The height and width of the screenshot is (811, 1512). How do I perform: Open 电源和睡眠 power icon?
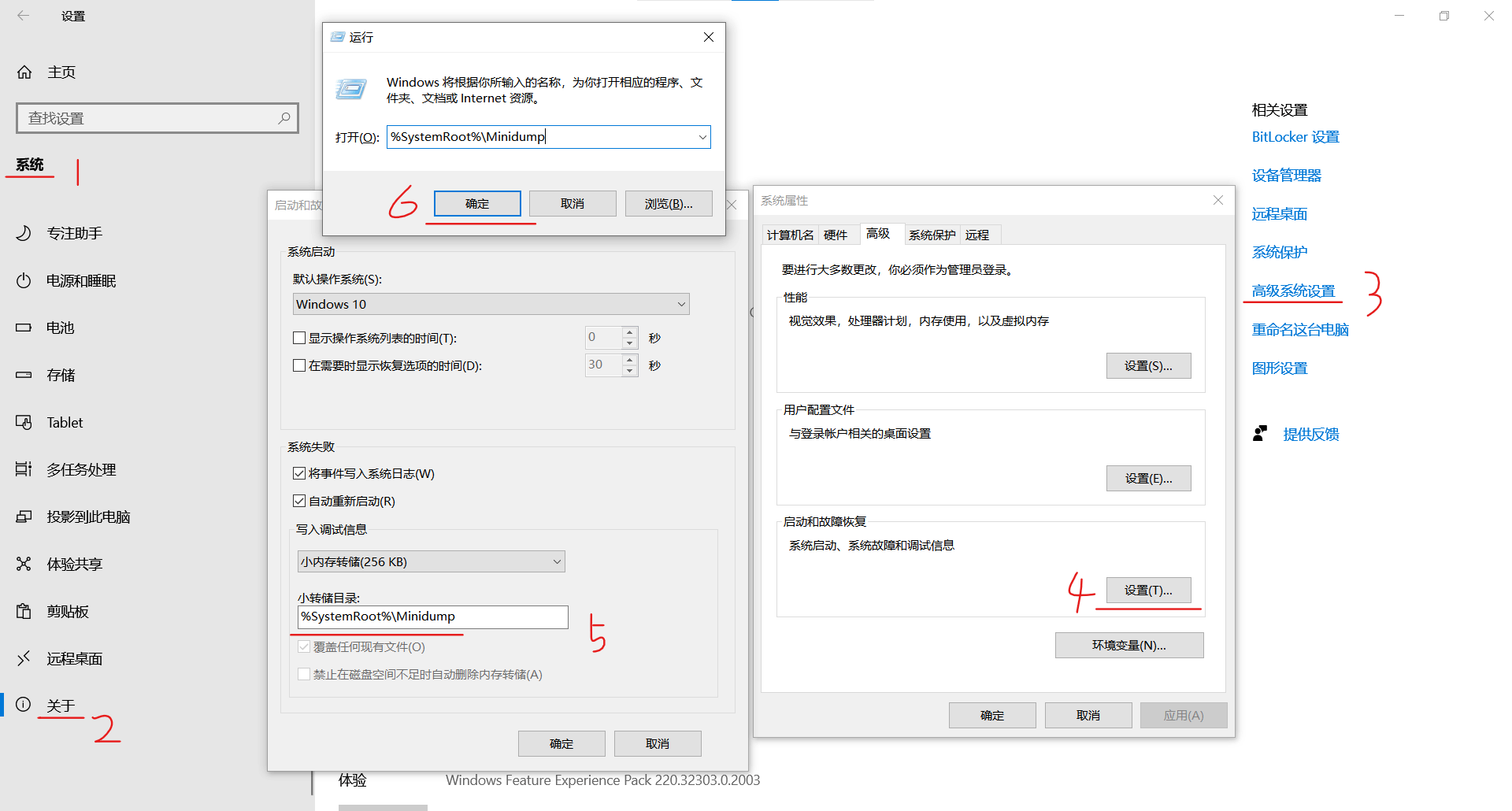[24, 280]
